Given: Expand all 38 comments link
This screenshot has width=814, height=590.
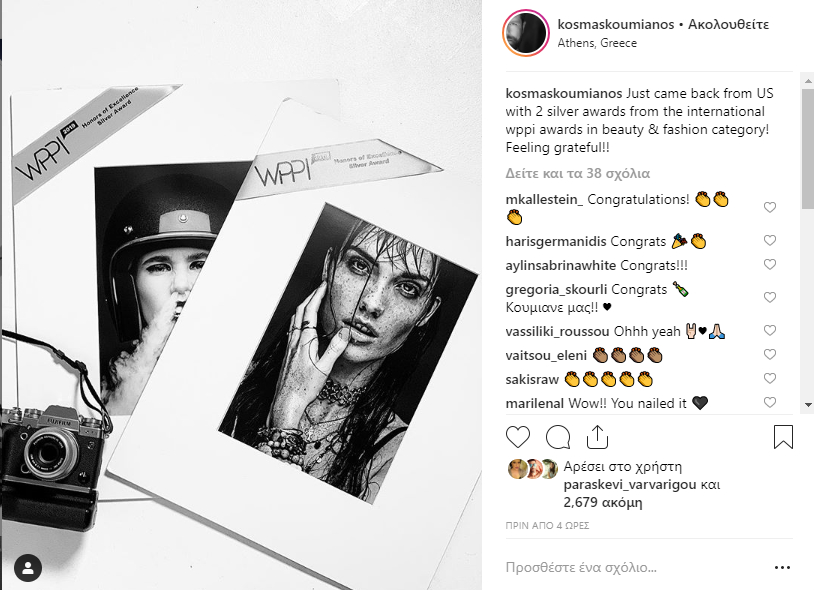Looking at the screenshot, I should (578, 173).
